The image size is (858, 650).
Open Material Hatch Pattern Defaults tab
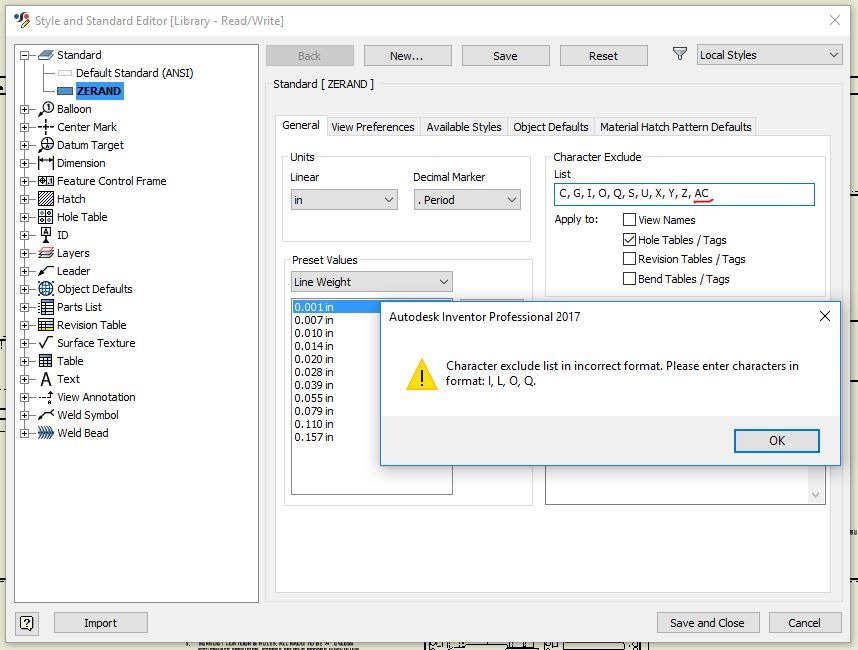coord(676,127)
